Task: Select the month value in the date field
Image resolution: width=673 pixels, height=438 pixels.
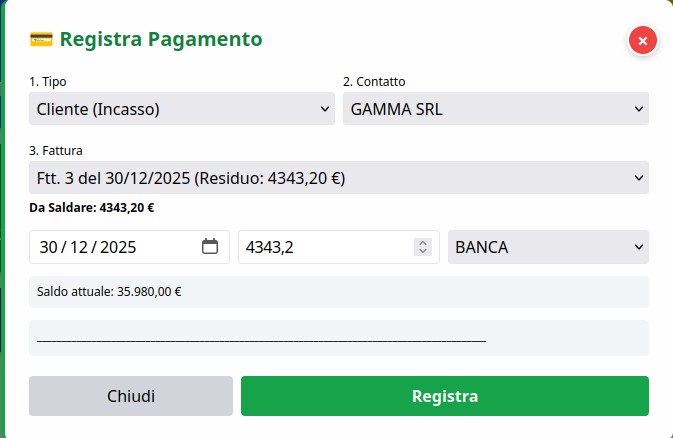Action: [x=80, y=247]
